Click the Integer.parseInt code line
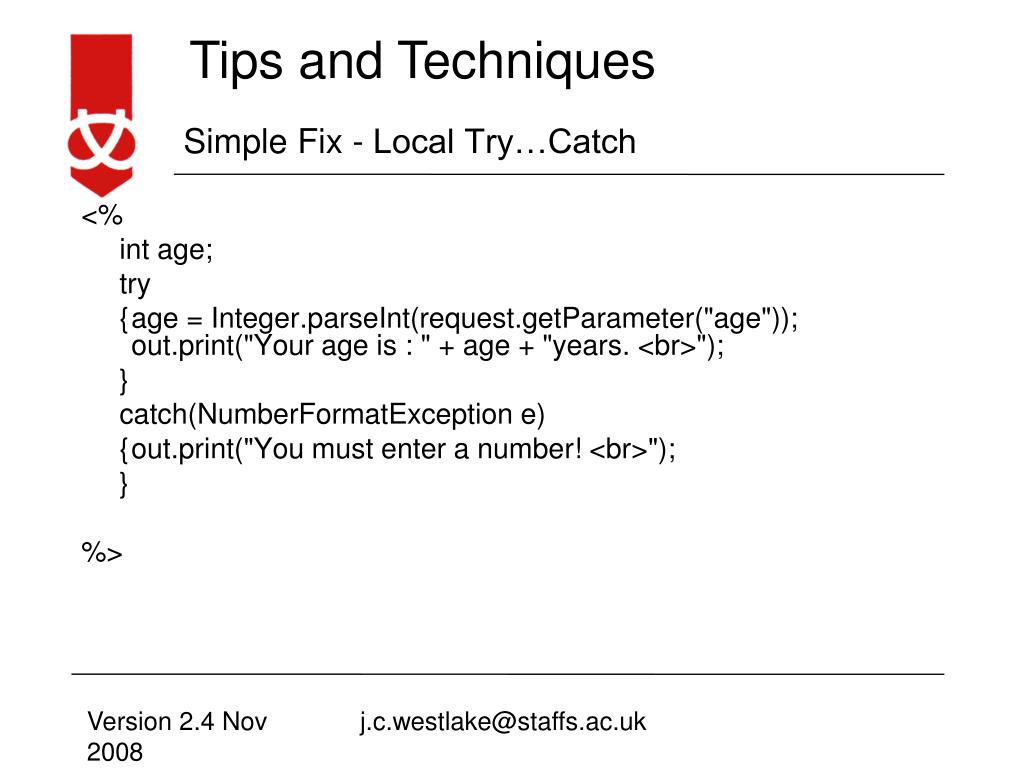 click(458, 319)
